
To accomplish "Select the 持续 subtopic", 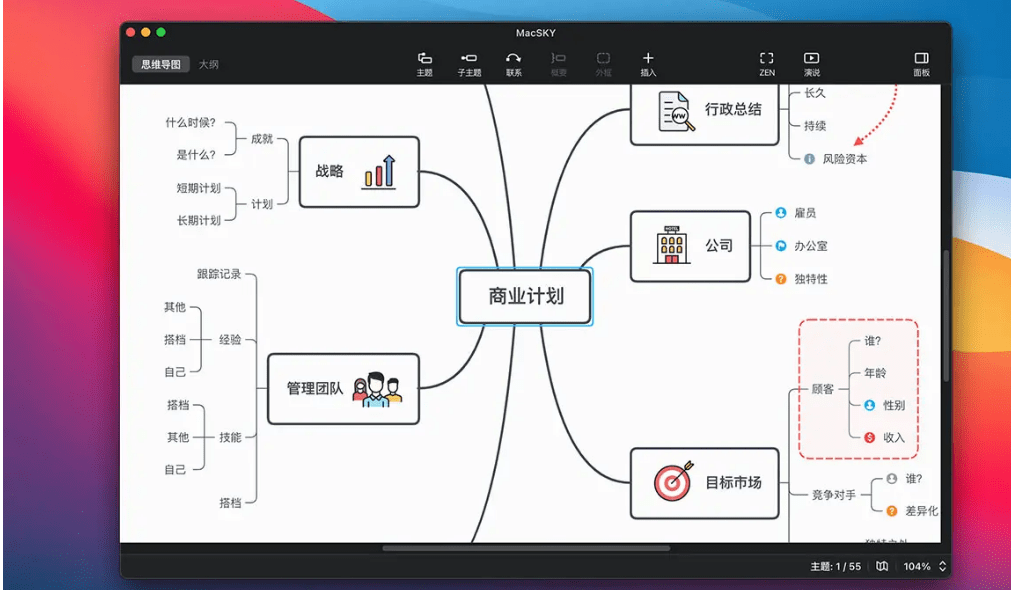I will [x=815, y=126].
